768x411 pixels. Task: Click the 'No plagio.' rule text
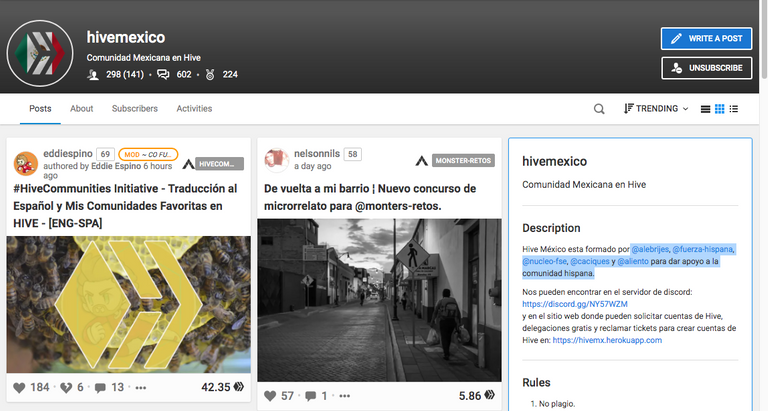[x=557, y=404]
